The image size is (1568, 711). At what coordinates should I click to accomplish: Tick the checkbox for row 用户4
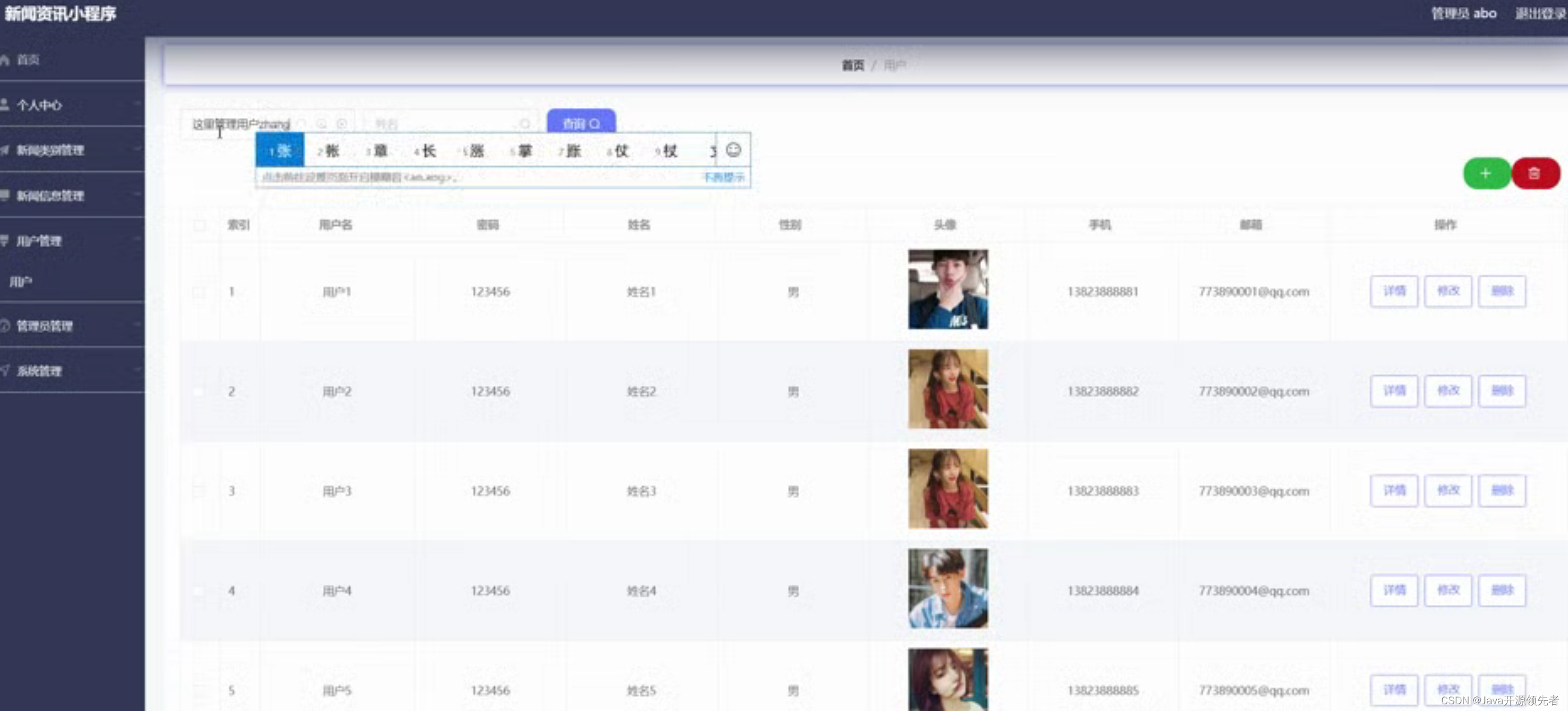coord(199,590)
